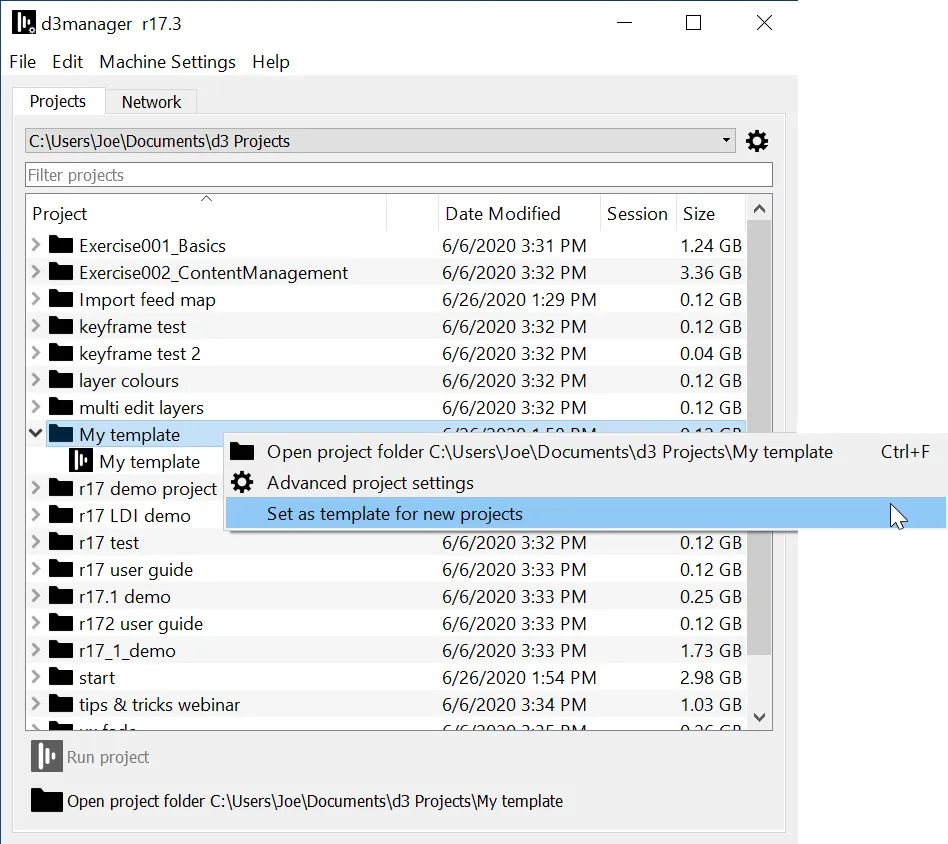Click the folder icon beside layer colours

[x=61, y=380]
